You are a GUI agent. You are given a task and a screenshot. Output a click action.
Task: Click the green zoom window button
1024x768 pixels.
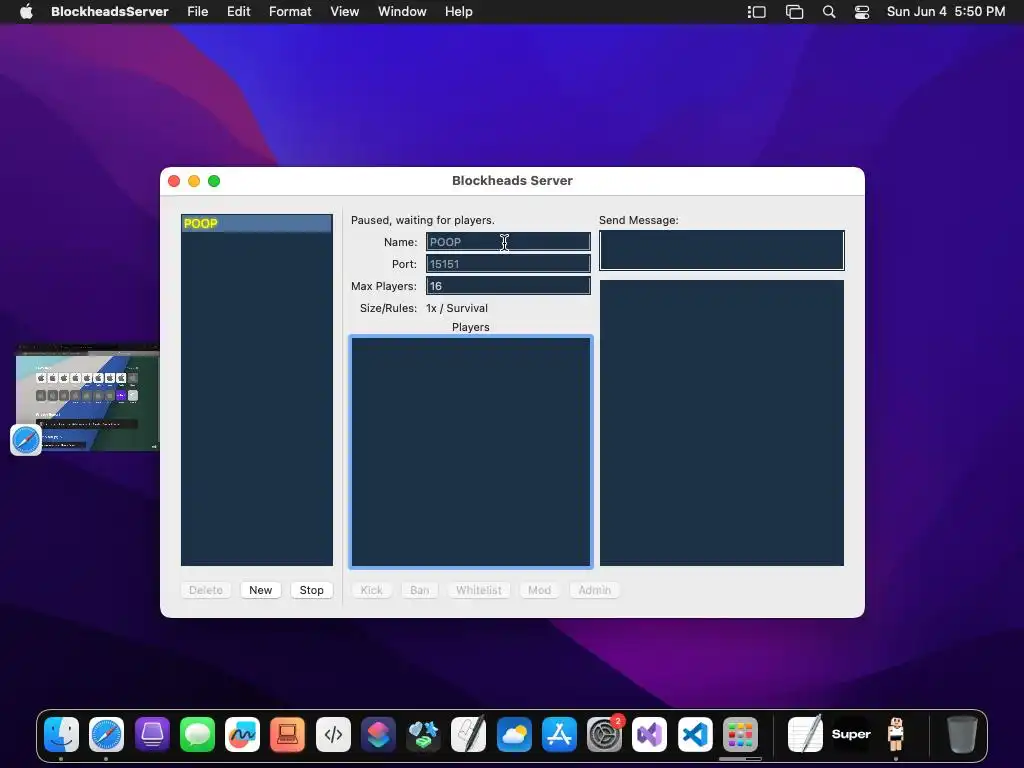click(x=214, y=181)
